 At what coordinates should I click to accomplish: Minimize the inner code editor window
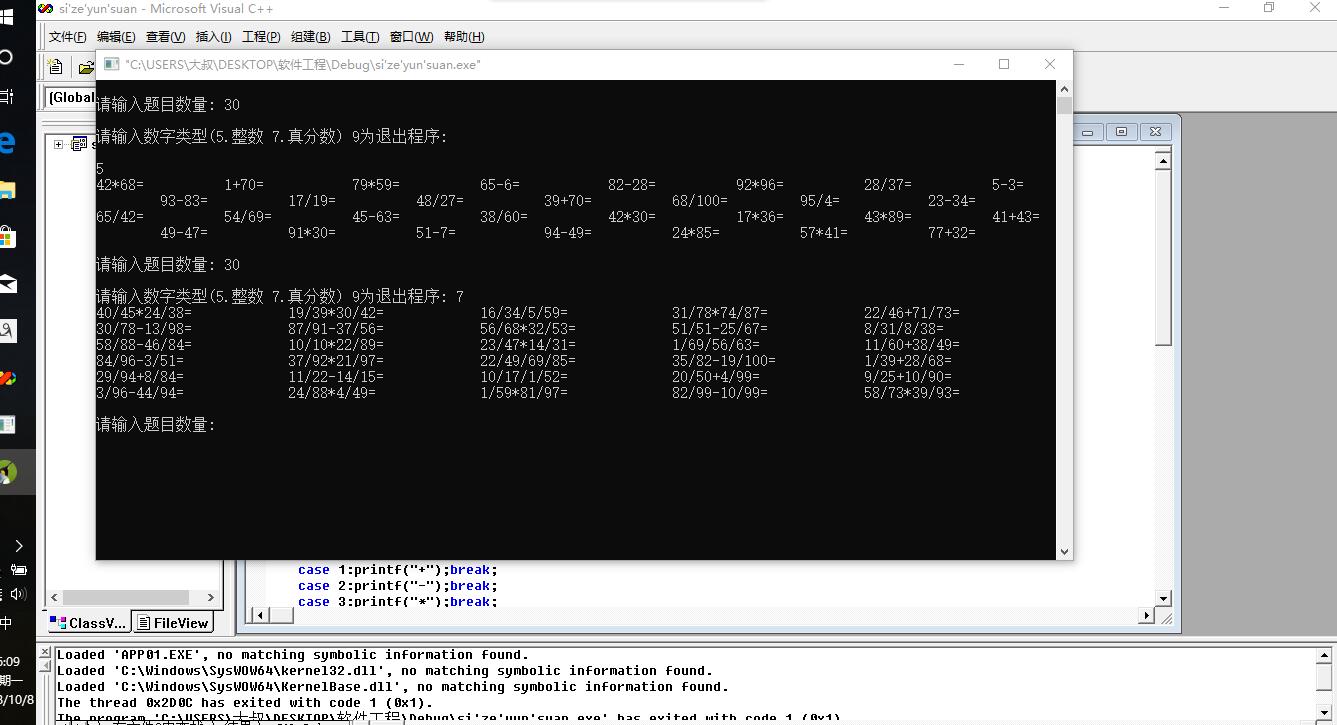1087,132
